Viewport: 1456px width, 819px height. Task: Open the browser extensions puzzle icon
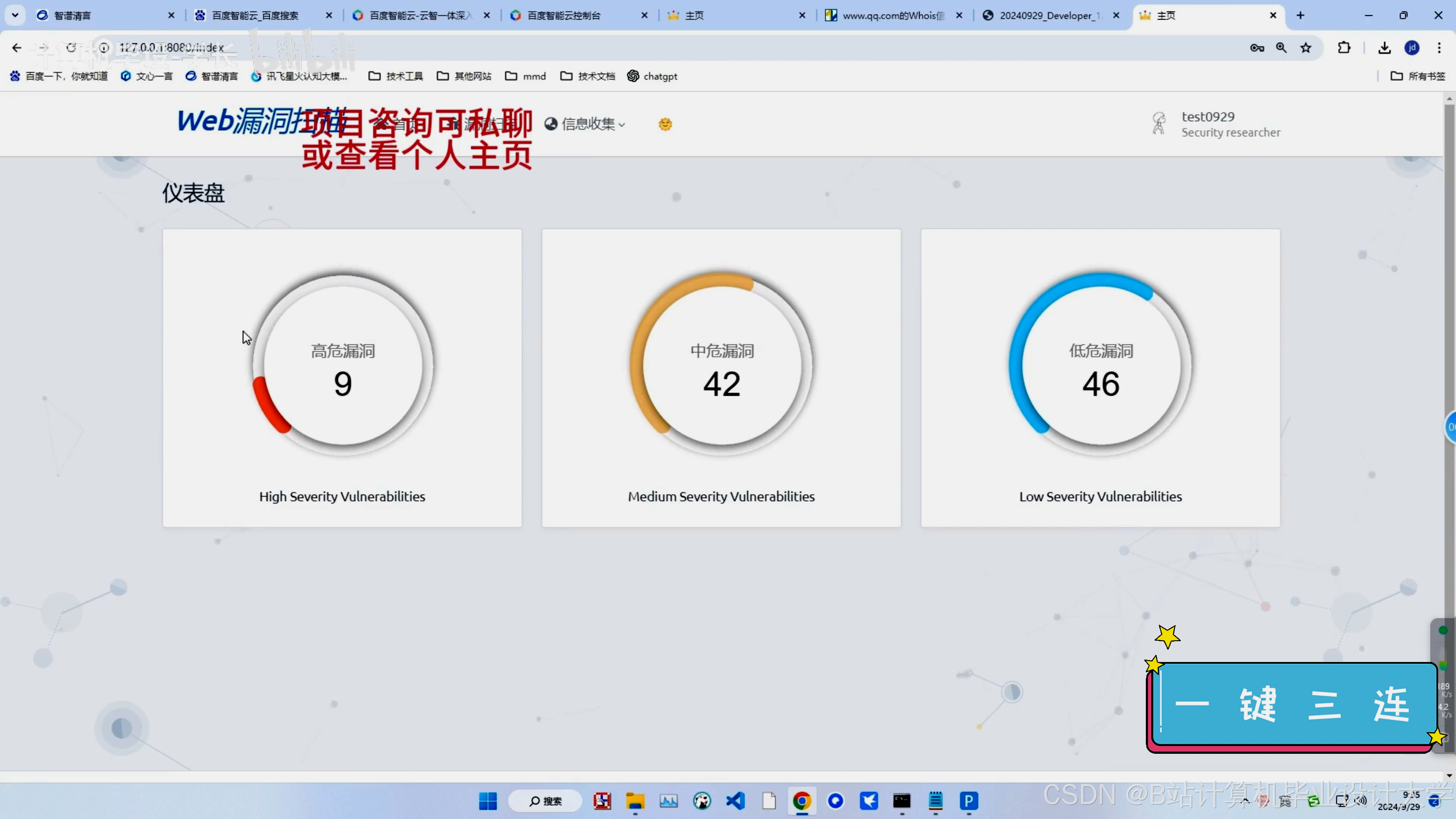[1344, 48]
